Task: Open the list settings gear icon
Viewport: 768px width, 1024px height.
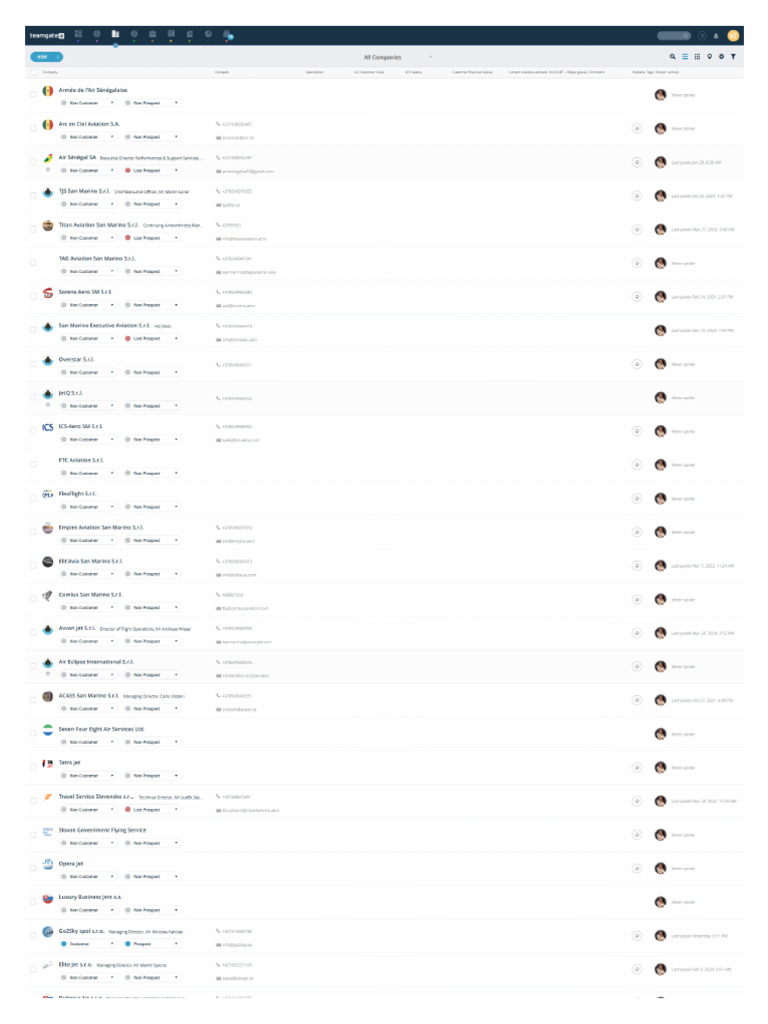Action: [x=721, y=57]
